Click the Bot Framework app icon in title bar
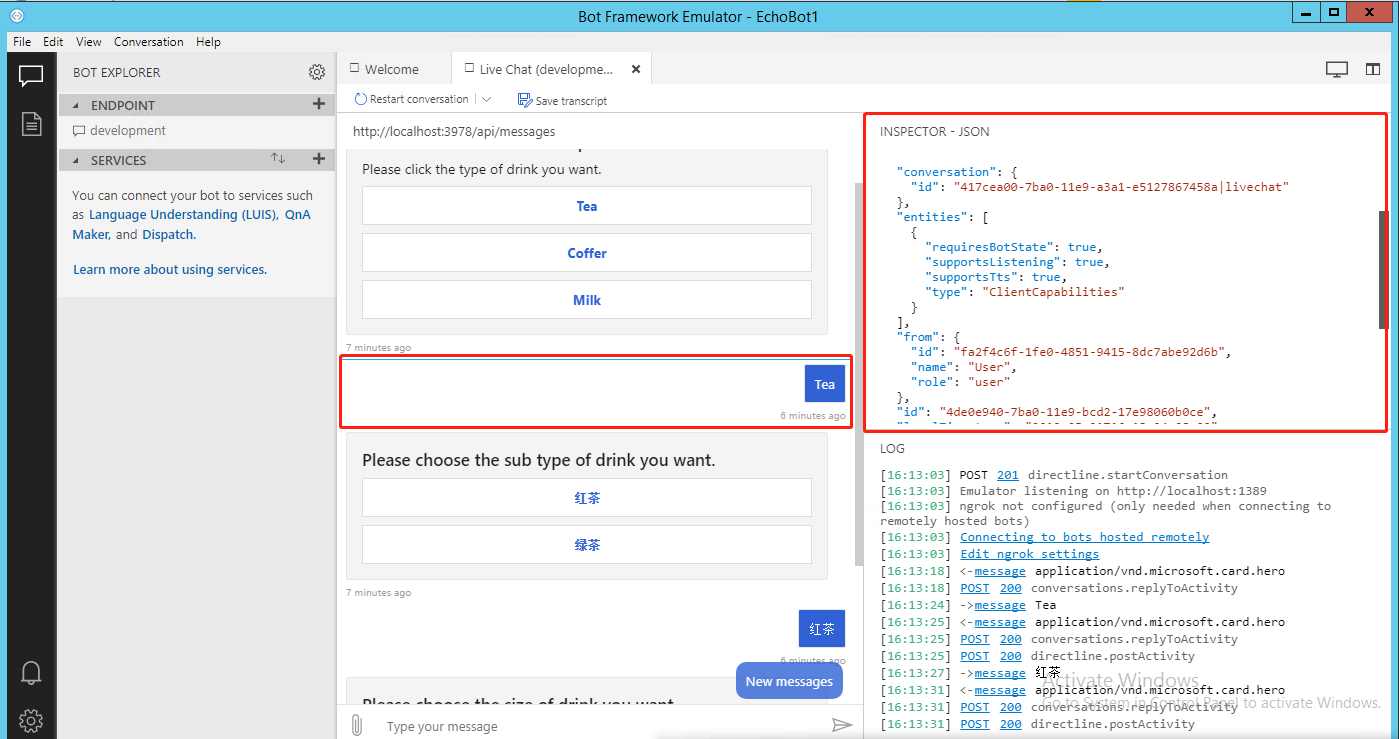The image size is (1399, 739). click(x=17, y=15)
